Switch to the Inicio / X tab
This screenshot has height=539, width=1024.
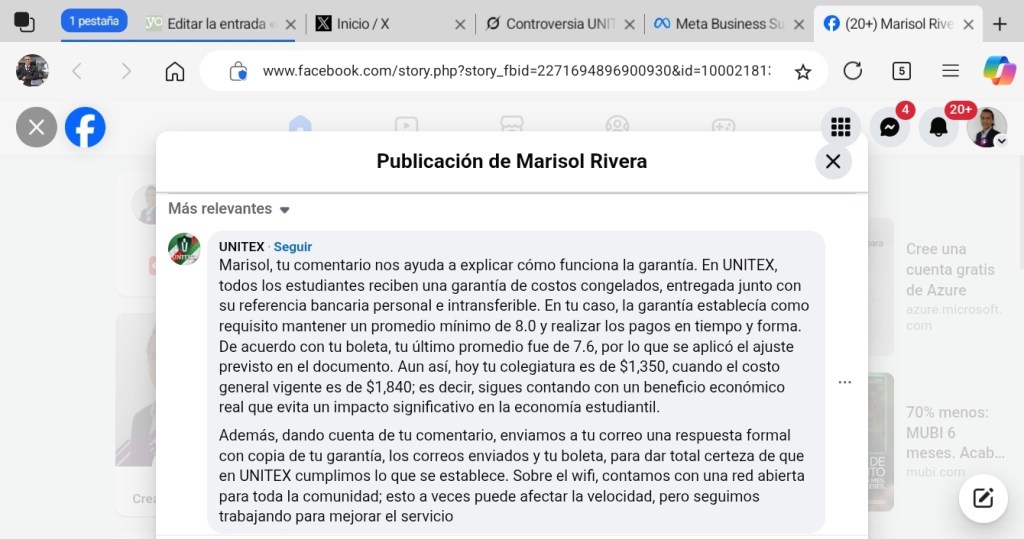pos(383,23)
